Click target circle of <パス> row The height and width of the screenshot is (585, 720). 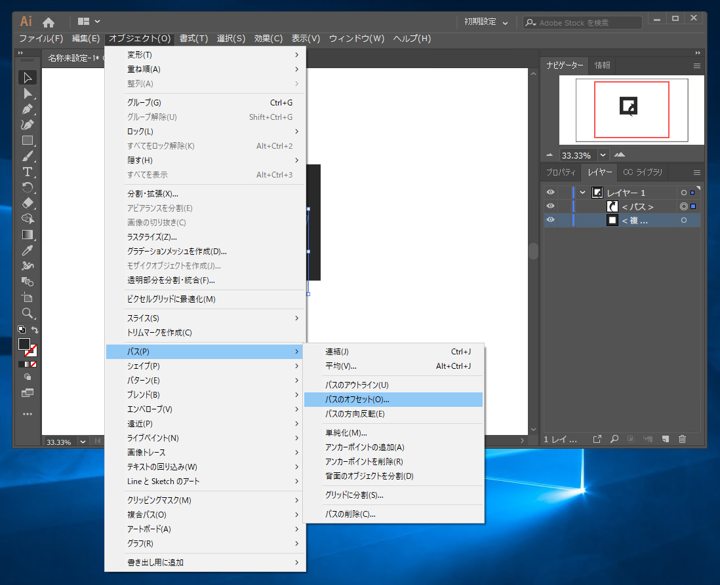(x=684, y=207)
